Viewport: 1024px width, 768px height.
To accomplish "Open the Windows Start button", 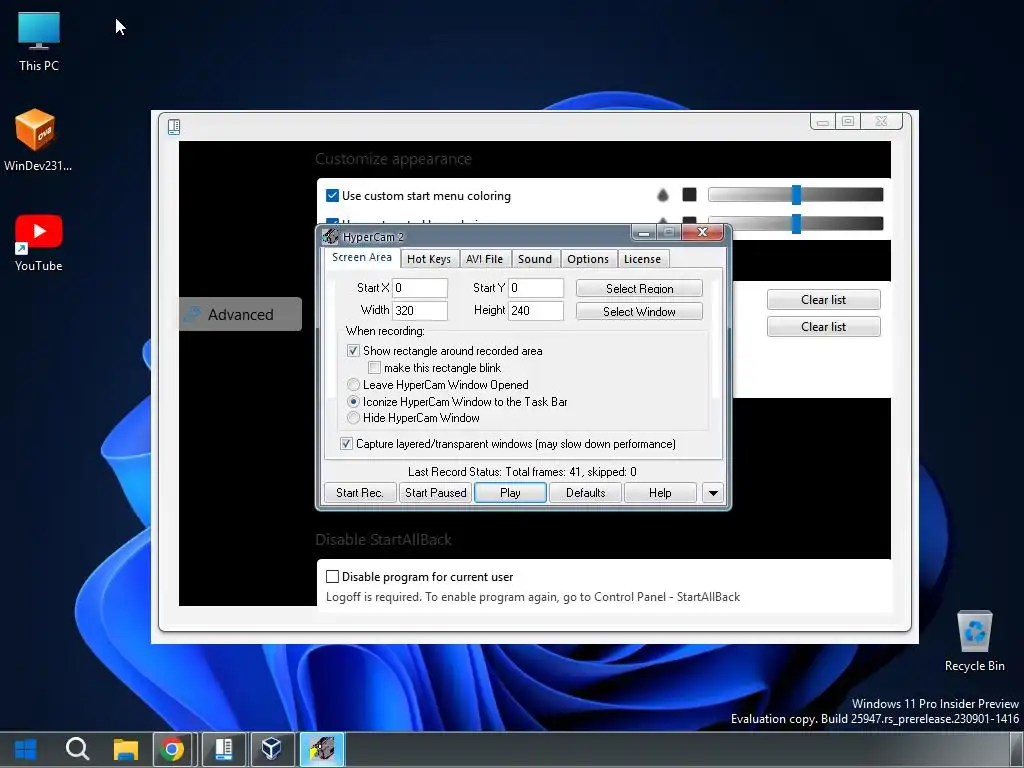I will pyautogui.click(x=25, y=749).
